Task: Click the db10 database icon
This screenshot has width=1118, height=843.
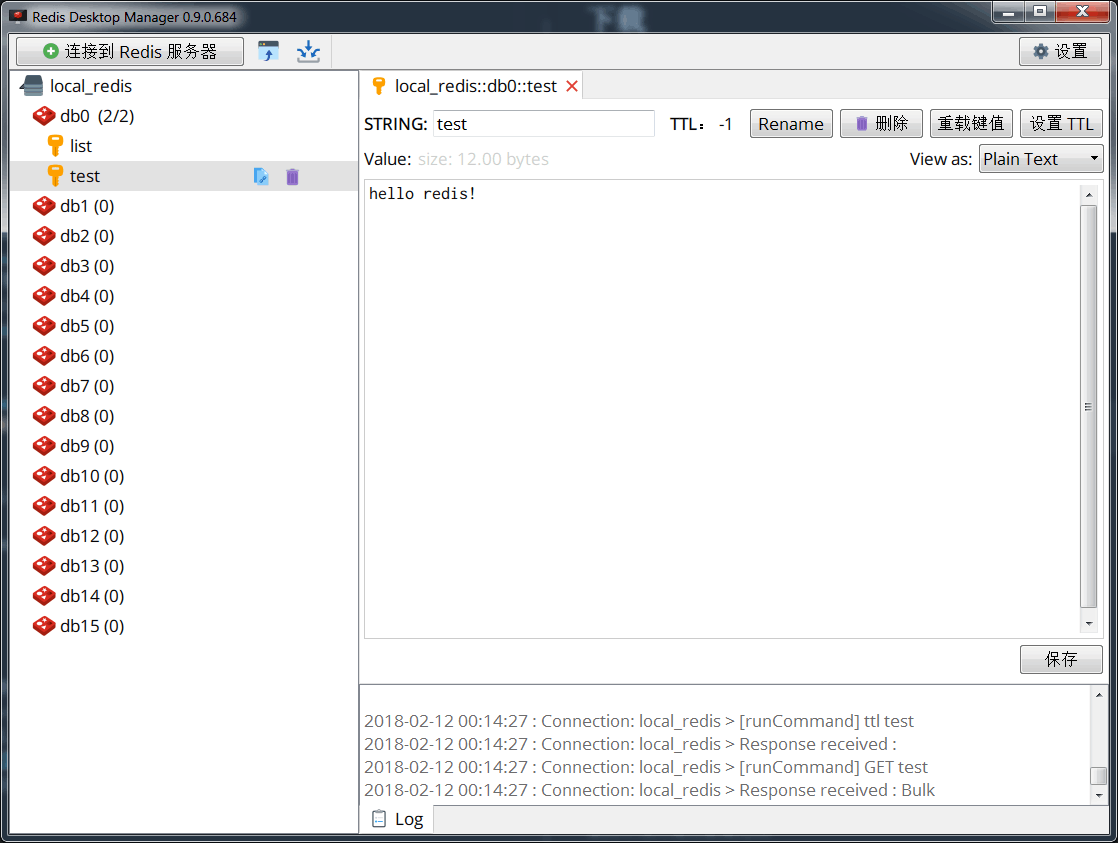Action: tap(44, 476)
